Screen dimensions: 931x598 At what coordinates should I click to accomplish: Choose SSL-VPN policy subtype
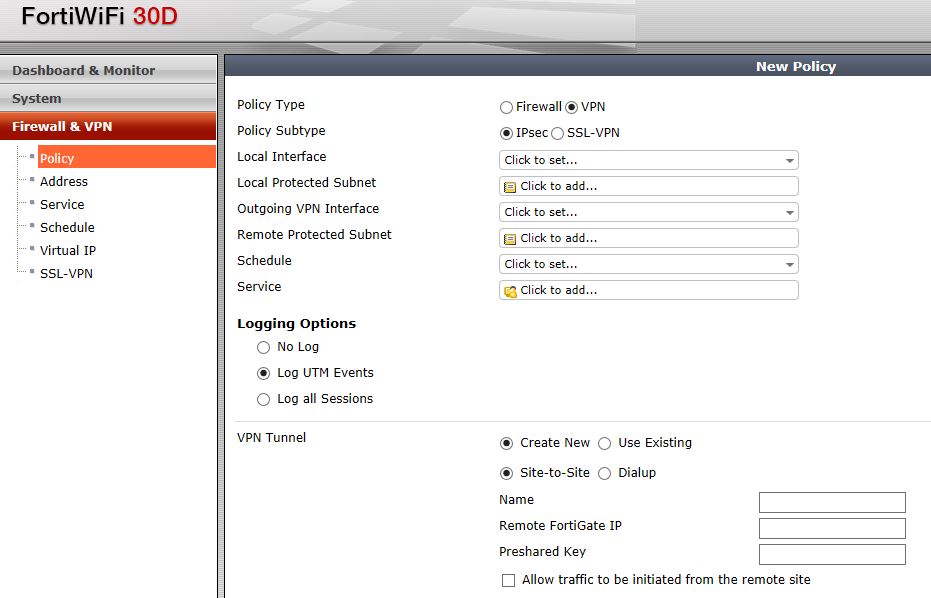(557, 134)
